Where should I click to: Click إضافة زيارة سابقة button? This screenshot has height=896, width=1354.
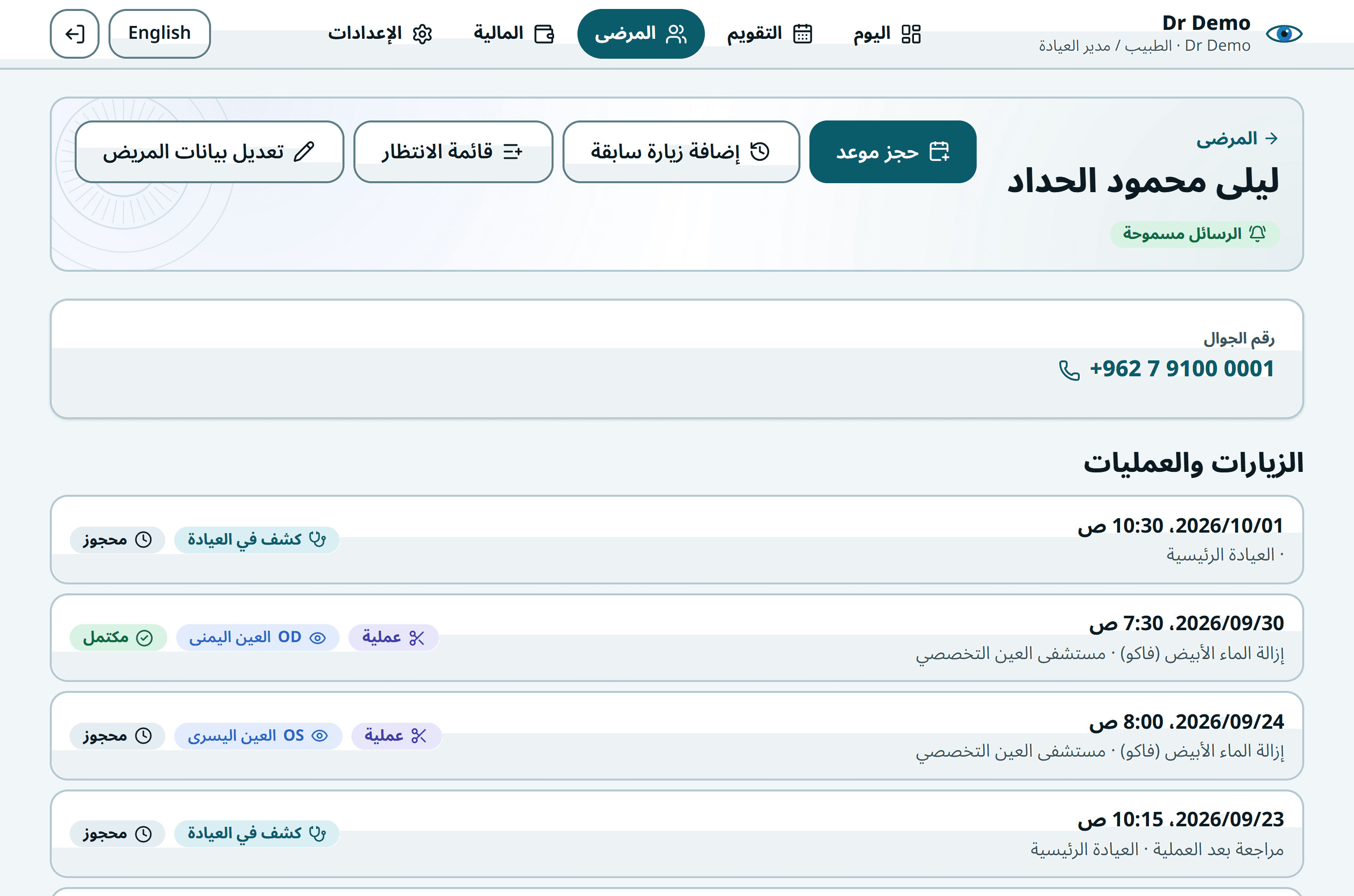click(681, 152)
